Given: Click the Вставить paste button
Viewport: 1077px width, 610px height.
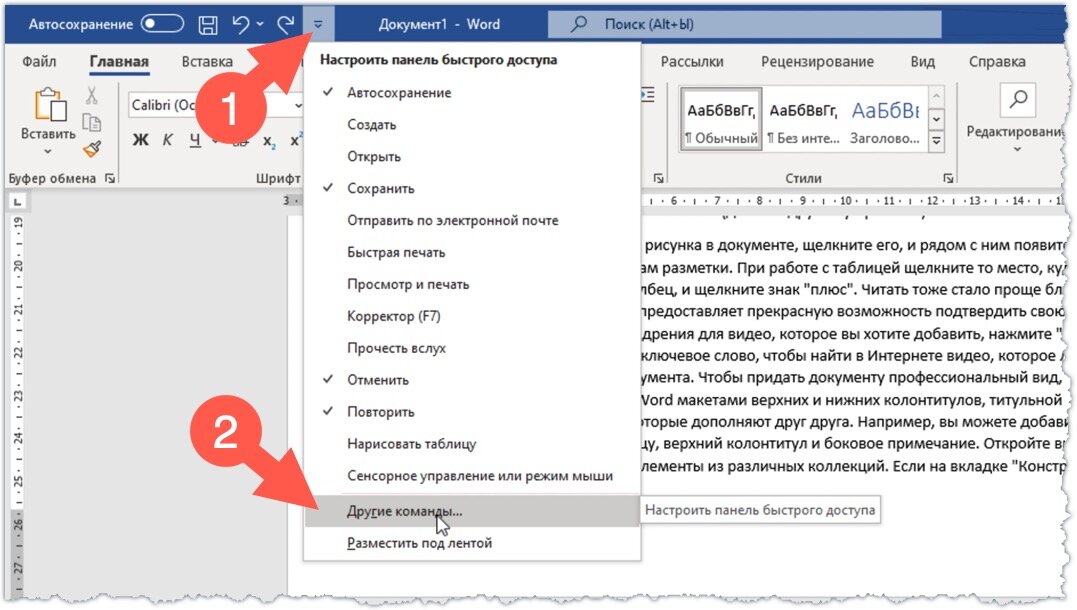Looking at the screenshot, I should [x=47, y=112].
